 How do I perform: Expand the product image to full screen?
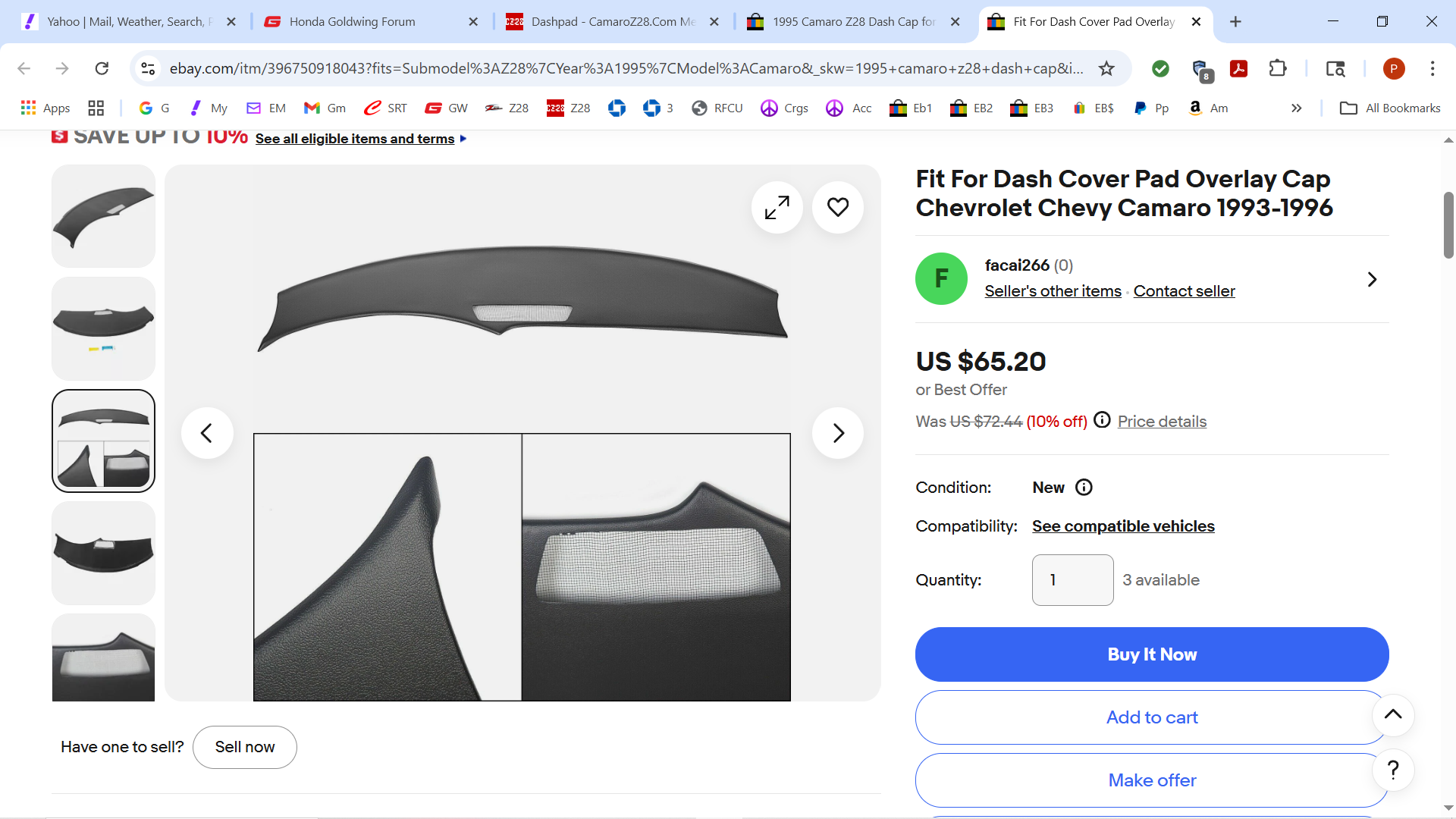pyautogui.click(x=777, y=207)
